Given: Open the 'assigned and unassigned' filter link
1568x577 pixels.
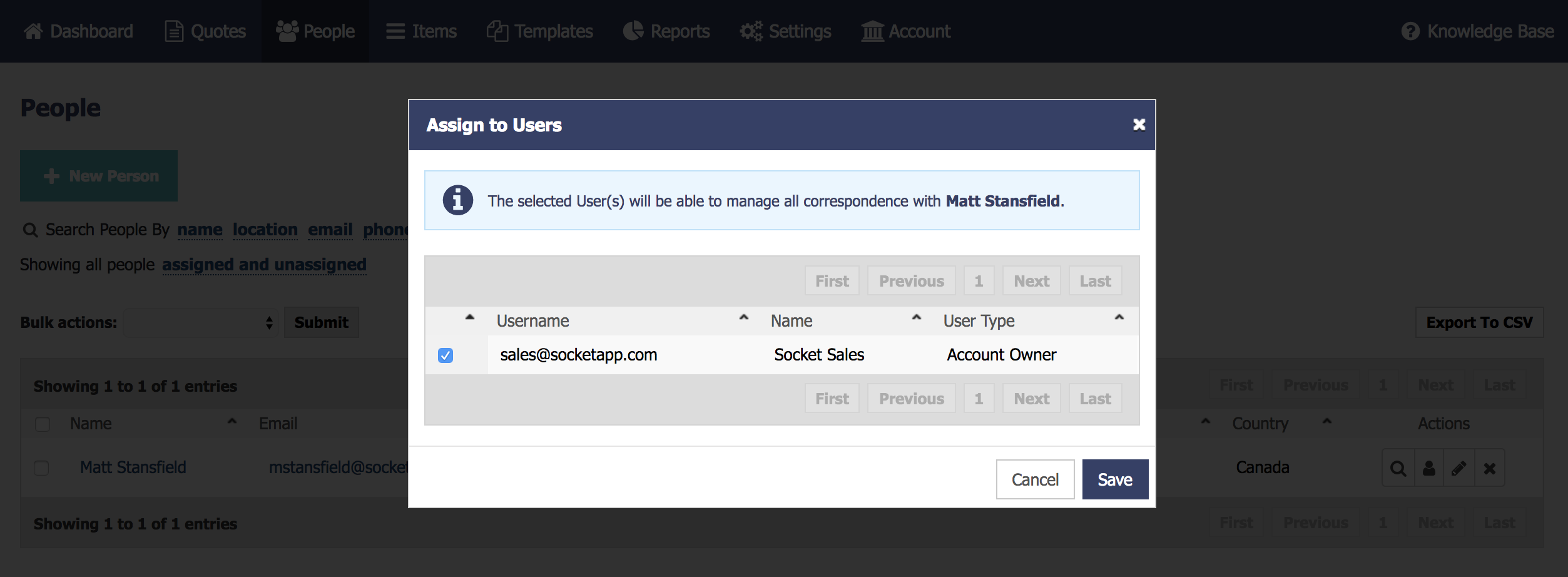Looking at the screenshot, I should tap(264, 265).
